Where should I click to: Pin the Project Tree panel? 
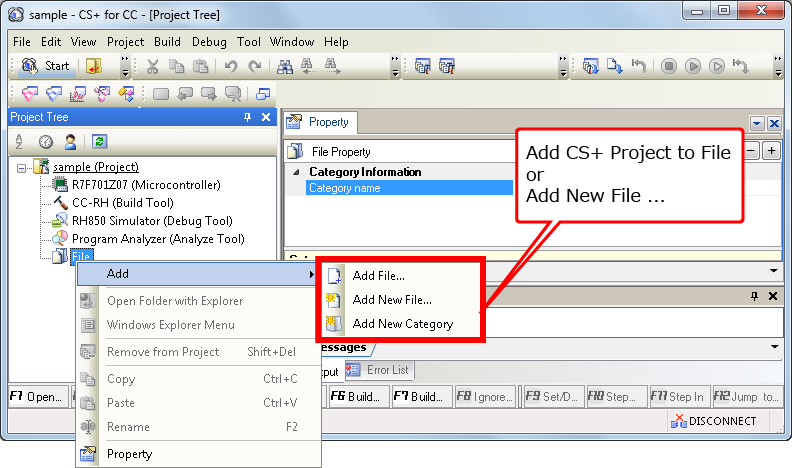tap(248, 117)
